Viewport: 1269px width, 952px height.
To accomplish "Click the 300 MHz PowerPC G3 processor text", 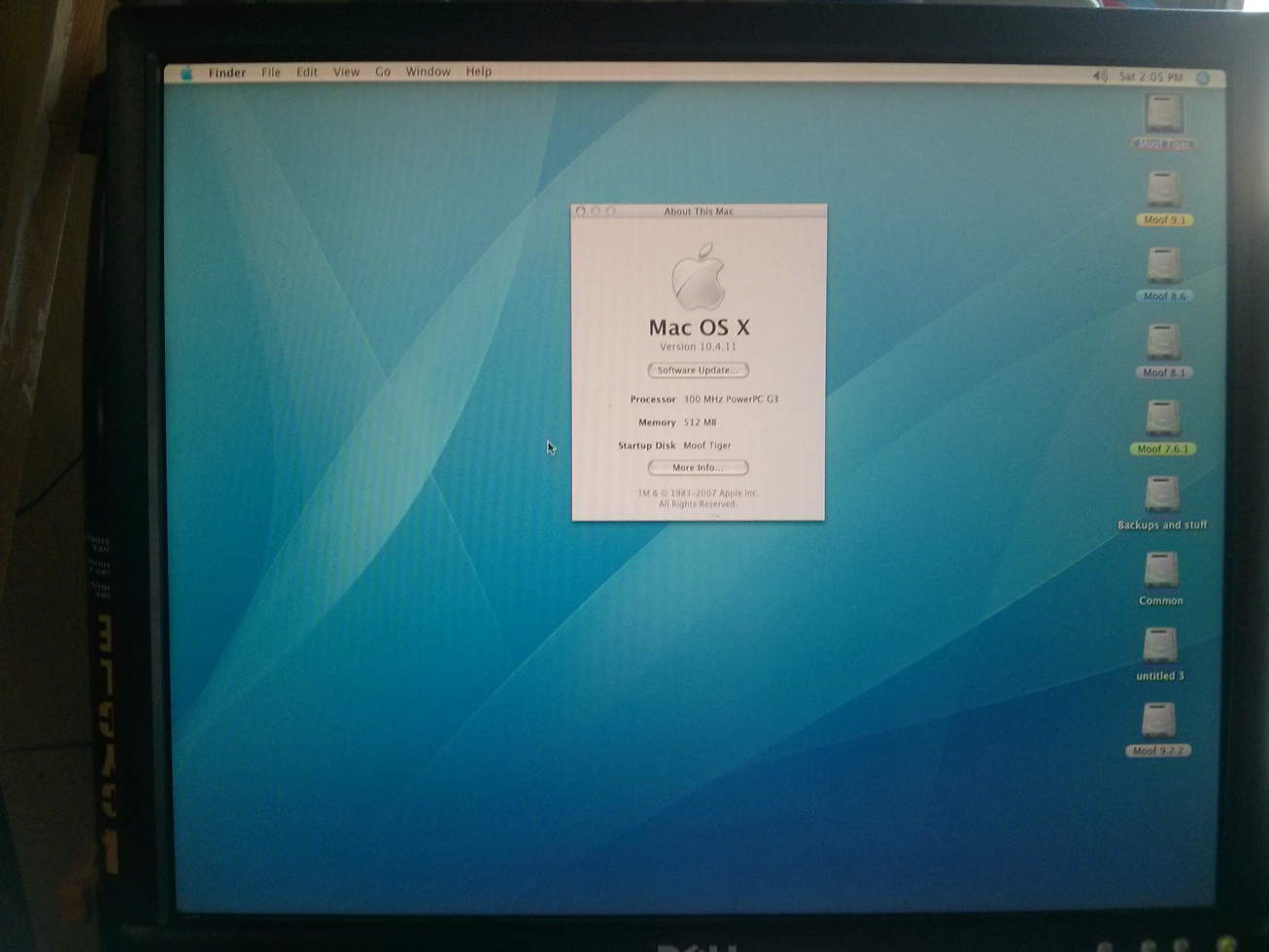I will 731,399.
